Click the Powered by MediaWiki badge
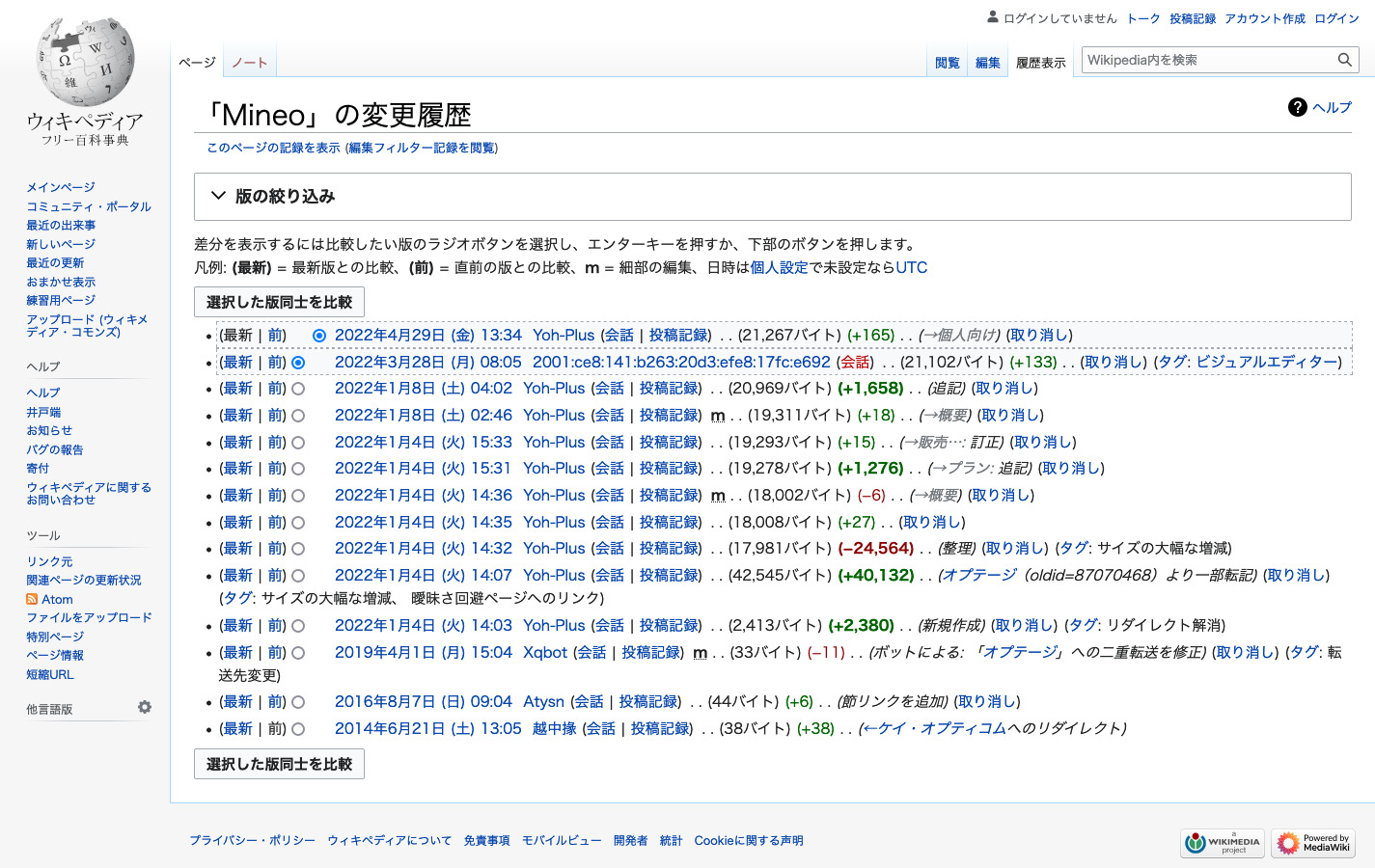1375x868 pixels. (1312, 843)
